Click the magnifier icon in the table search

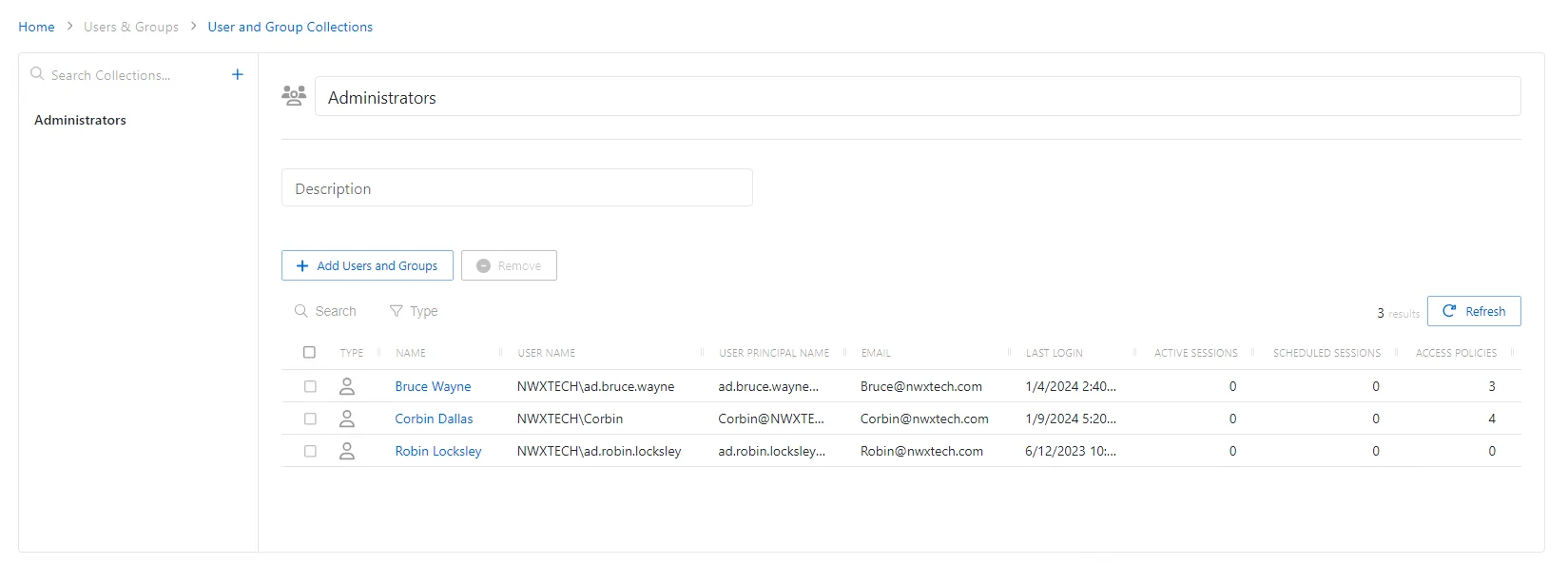(301, 311)
